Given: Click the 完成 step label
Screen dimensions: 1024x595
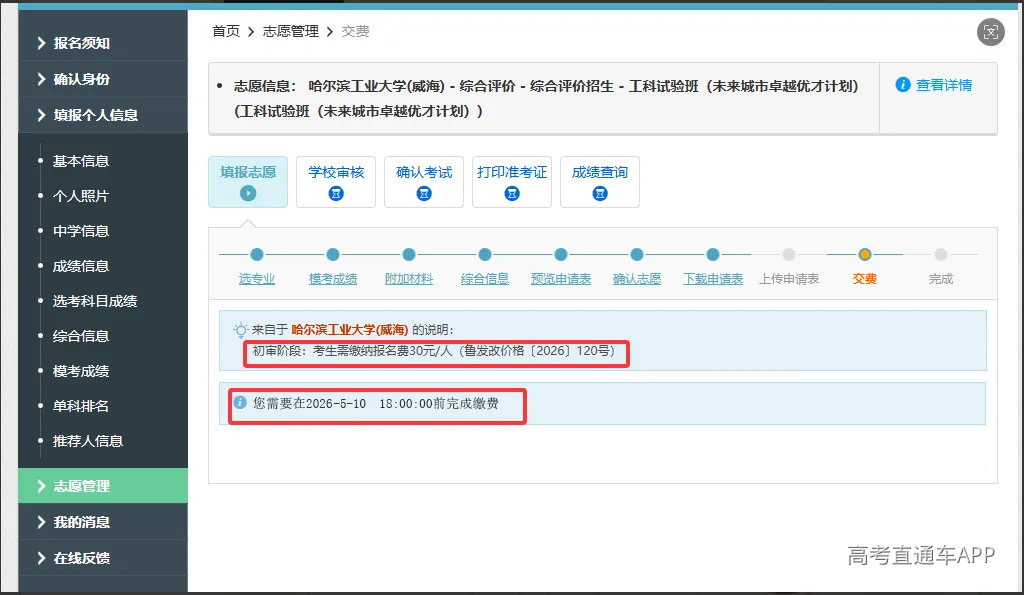Looking at the screenshot, I should tap(941, 279).
